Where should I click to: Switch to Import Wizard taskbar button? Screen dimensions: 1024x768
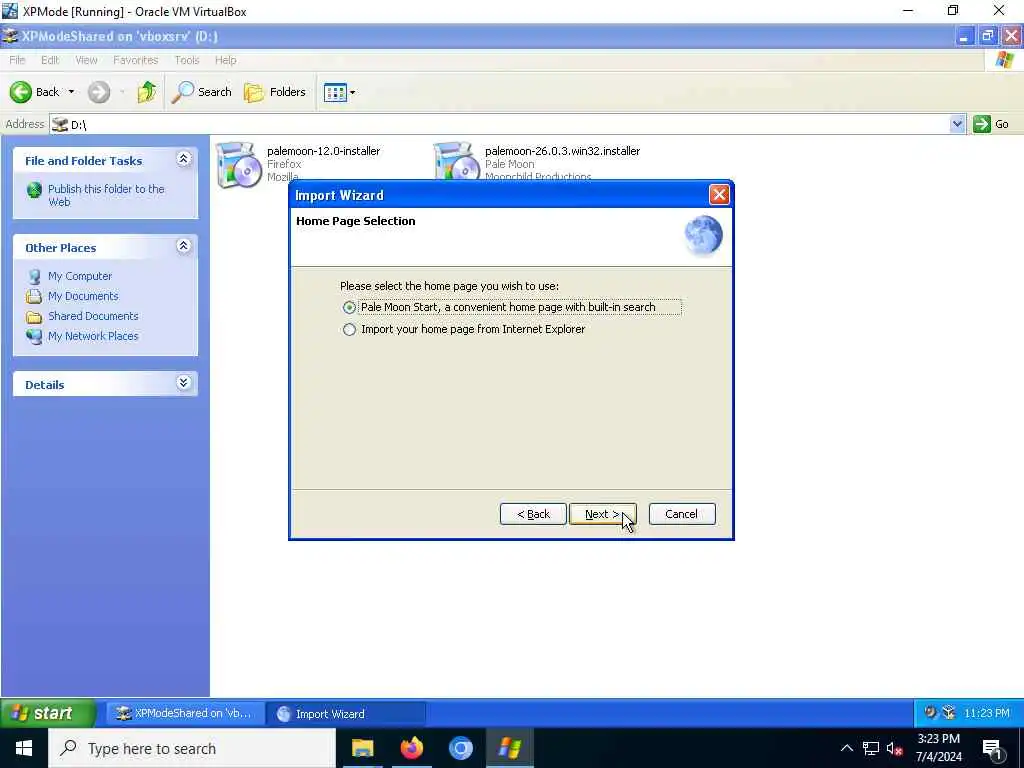click(x=346, y=714)
